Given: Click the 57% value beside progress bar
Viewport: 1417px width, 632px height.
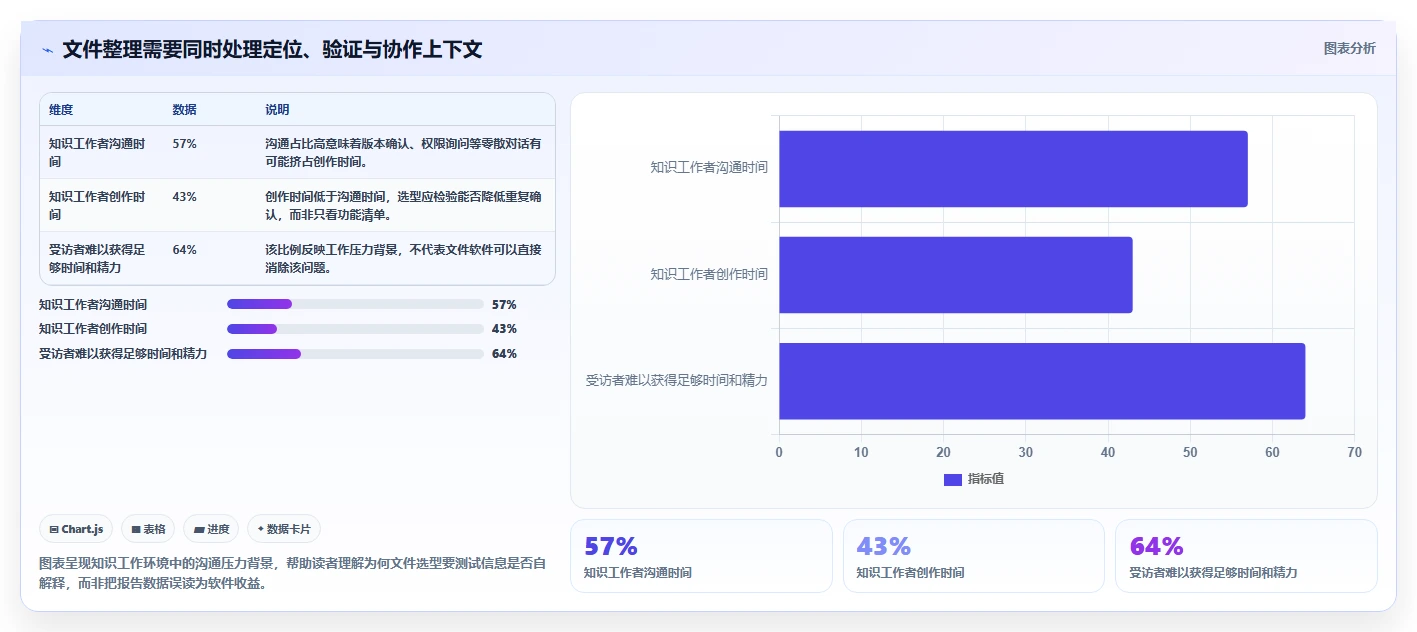Looking at the screenshot, I should pyautogui.click(x=504, y=304).
